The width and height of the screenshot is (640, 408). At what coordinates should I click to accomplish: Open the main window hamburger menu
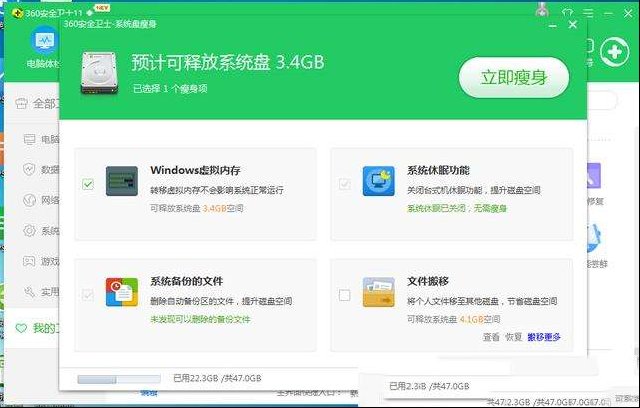(588, 13)
